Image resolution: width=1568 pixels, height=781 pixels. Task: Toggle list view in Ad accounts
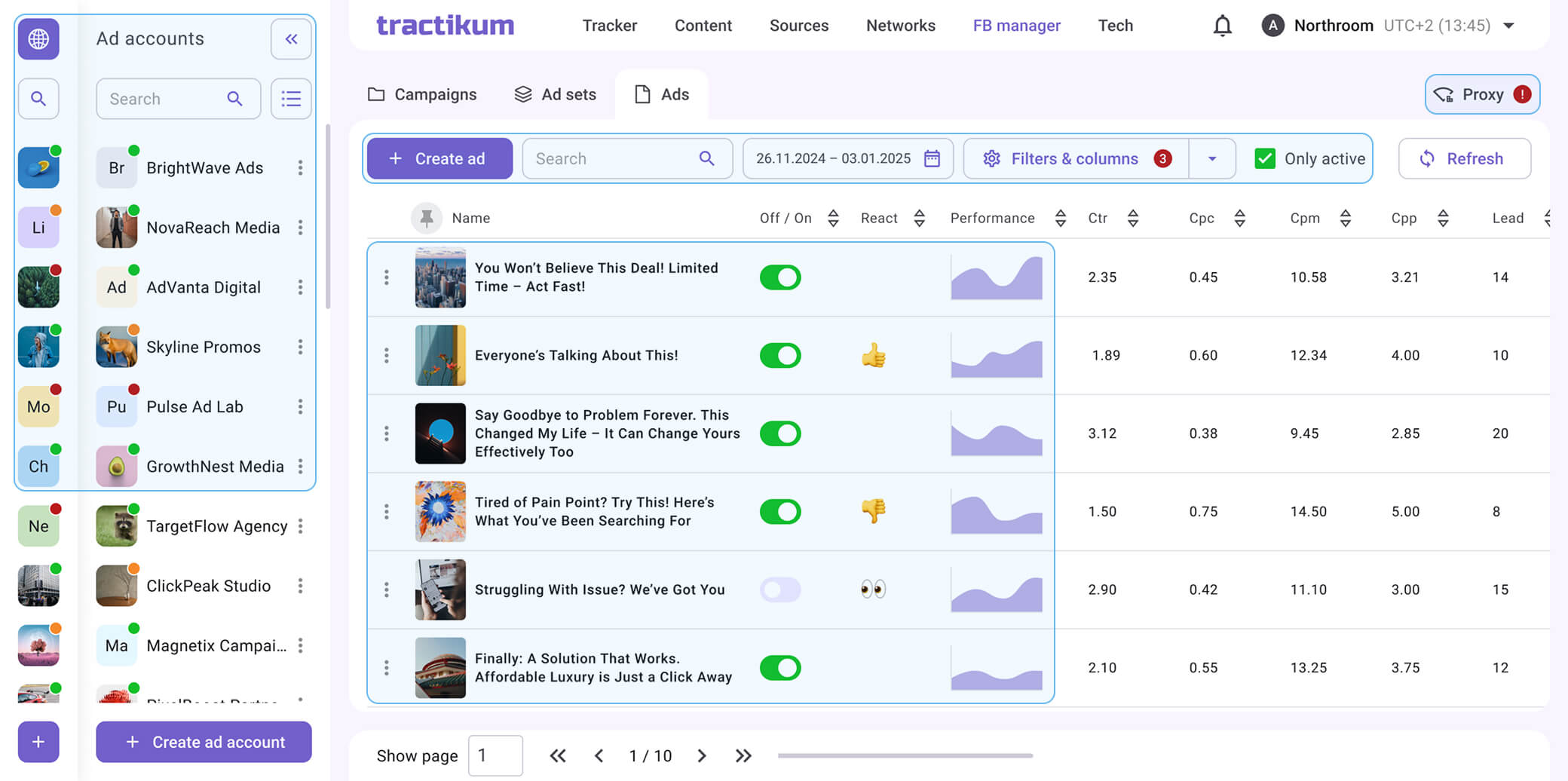(x=291, y=99)
